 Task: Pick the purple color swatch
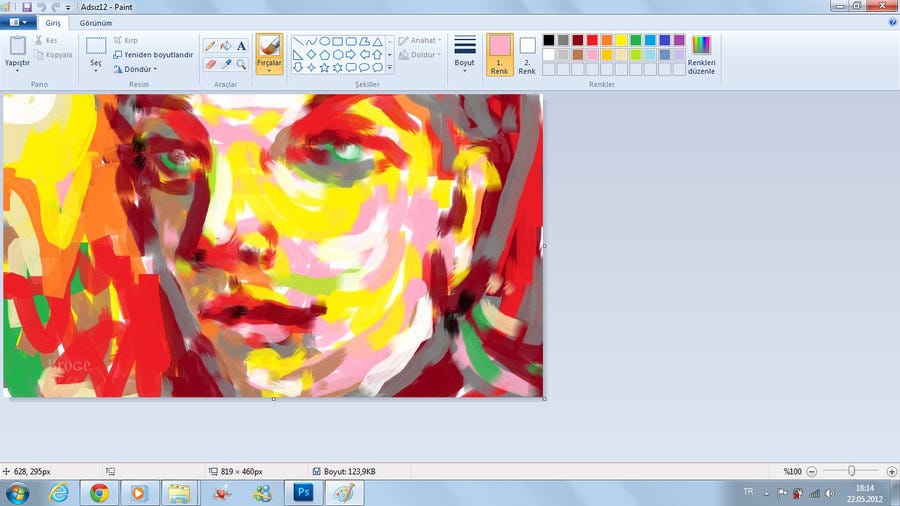(679, 40)
